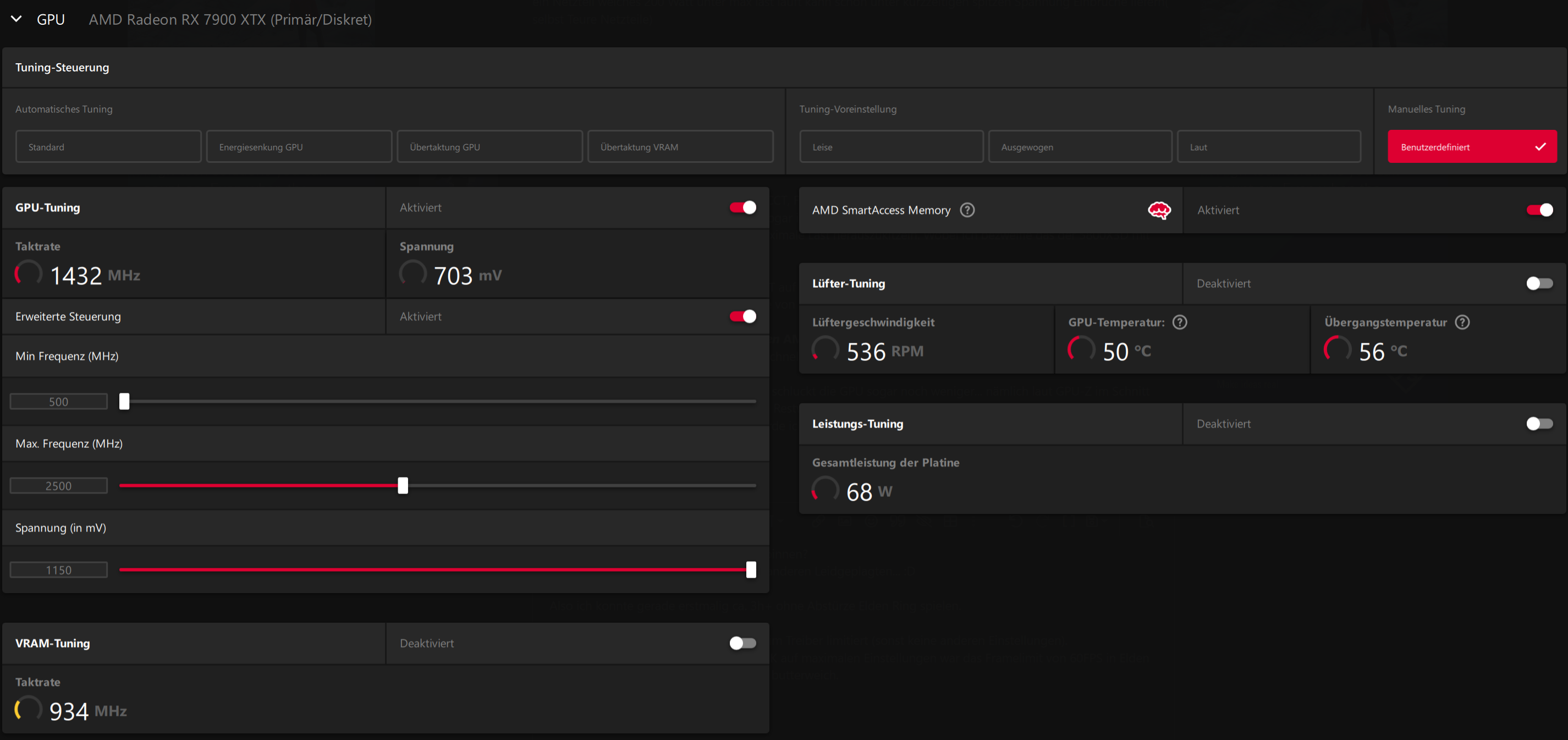Click the Min Frequenz slider handle
Image resolution: width=1568 pixels, height=740 pixels.
pyautogui.click(x=124, y=401)
